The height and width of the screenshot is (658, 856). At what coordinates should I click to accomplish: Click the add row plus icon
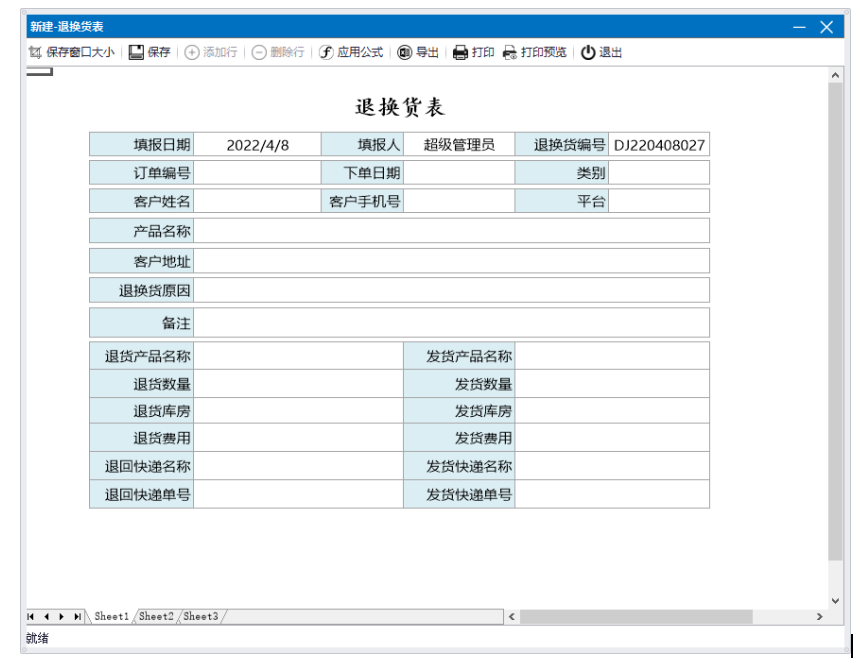[192, 52]
